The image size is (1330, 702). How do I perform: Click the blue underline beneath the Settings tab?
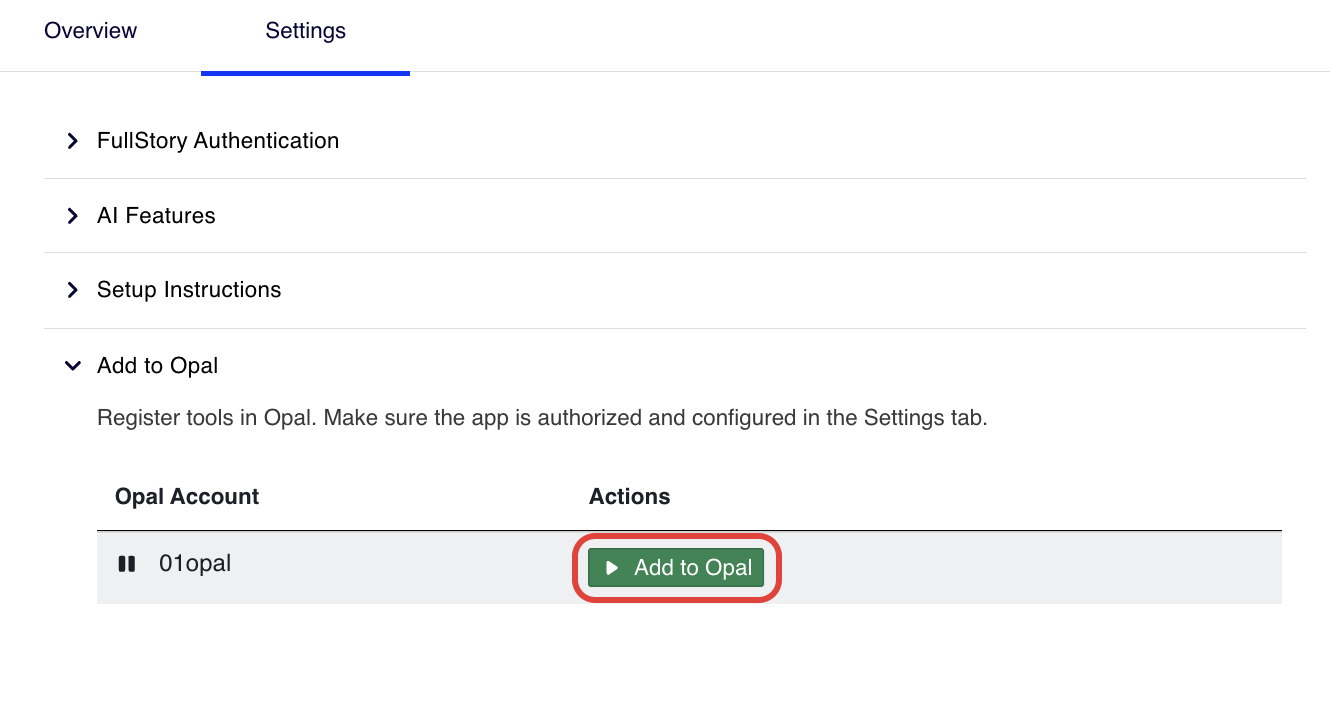pos(305,72)
